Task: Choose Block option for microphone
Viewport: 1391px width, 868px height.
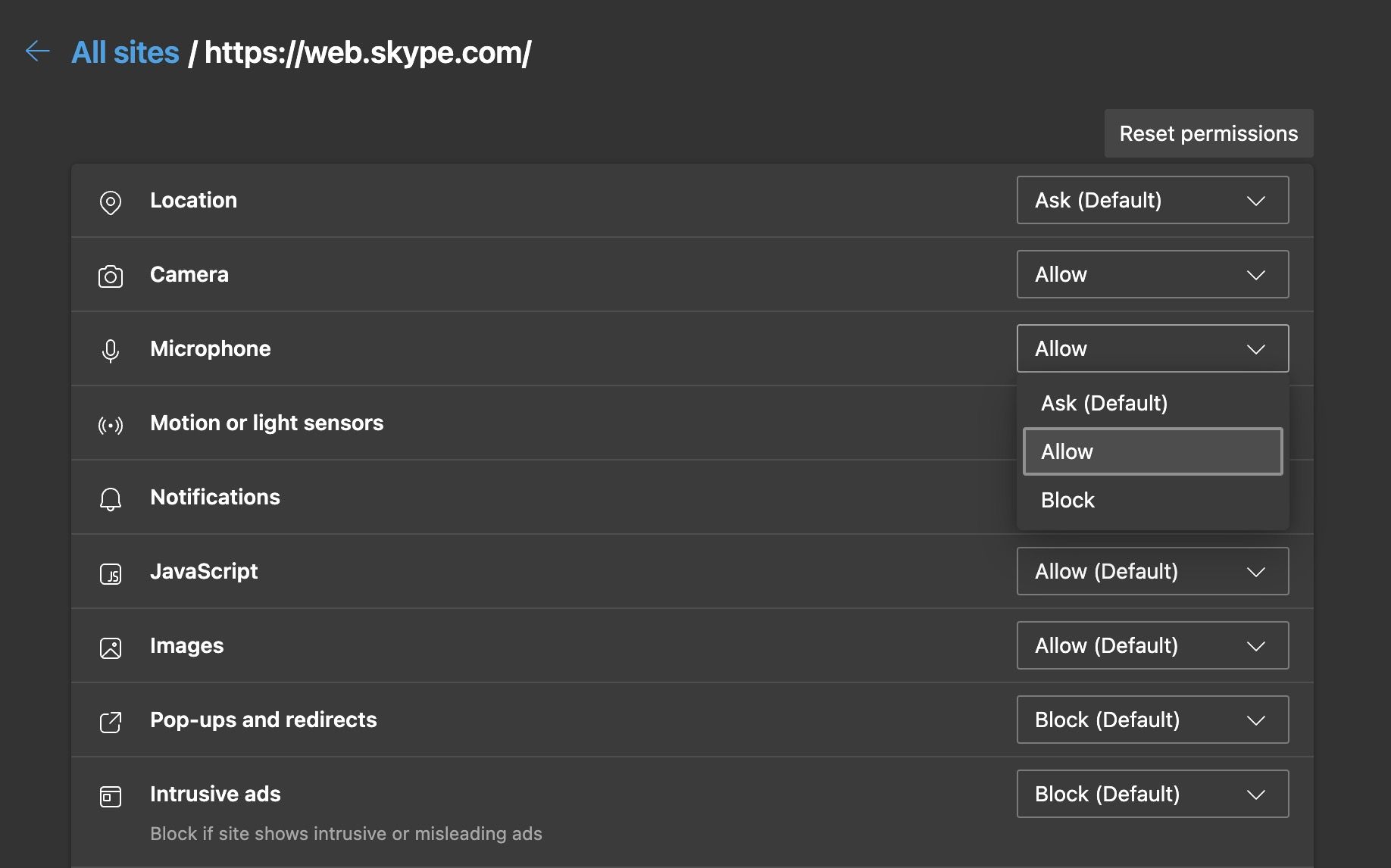Action: point(1067,500)
